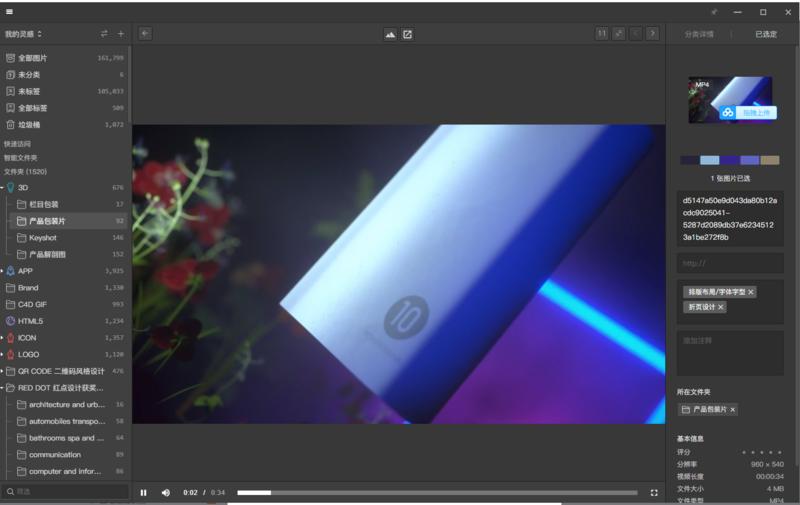Open file in external application icon
This screenshot has width=800, height=505.
point(408,34)
